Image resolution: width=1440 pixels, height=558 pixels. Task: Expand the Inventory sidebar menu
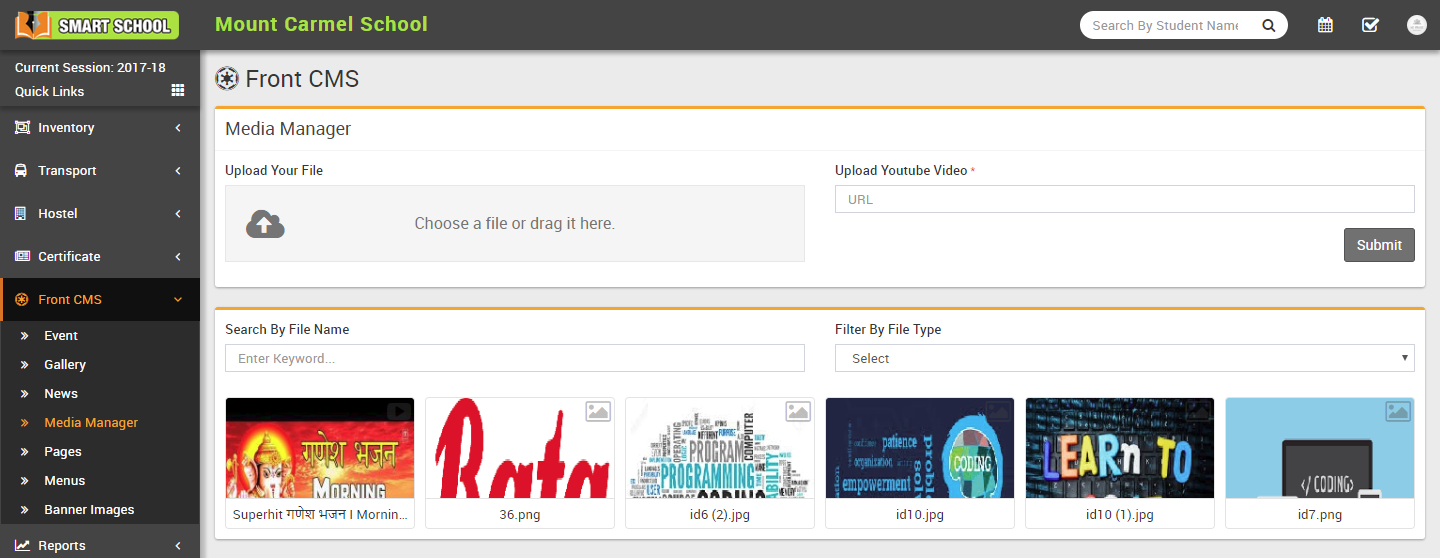(x=100, y=128)
